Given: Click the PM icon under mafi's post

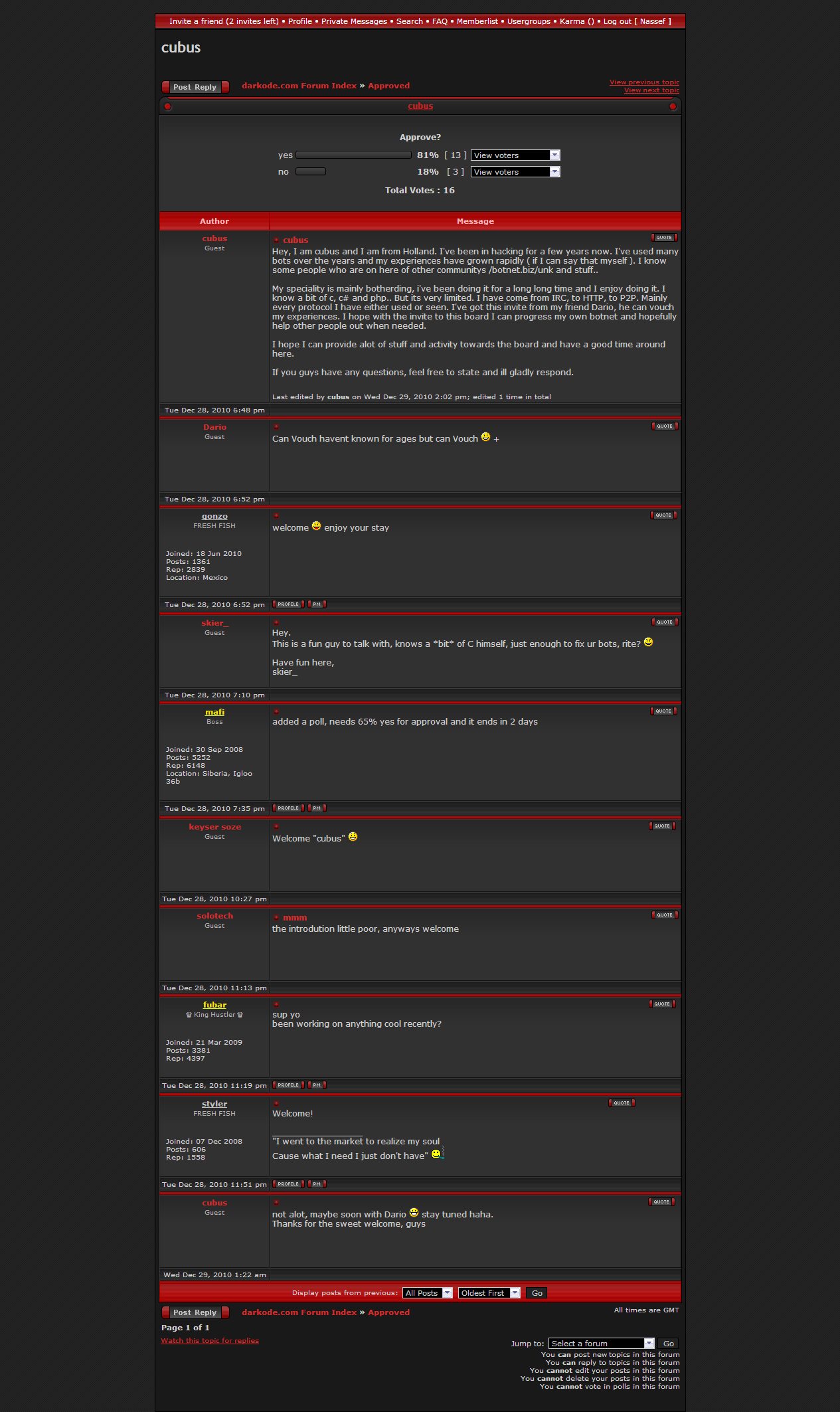Looking at the screenshot, I should click(x=317, y=808).
